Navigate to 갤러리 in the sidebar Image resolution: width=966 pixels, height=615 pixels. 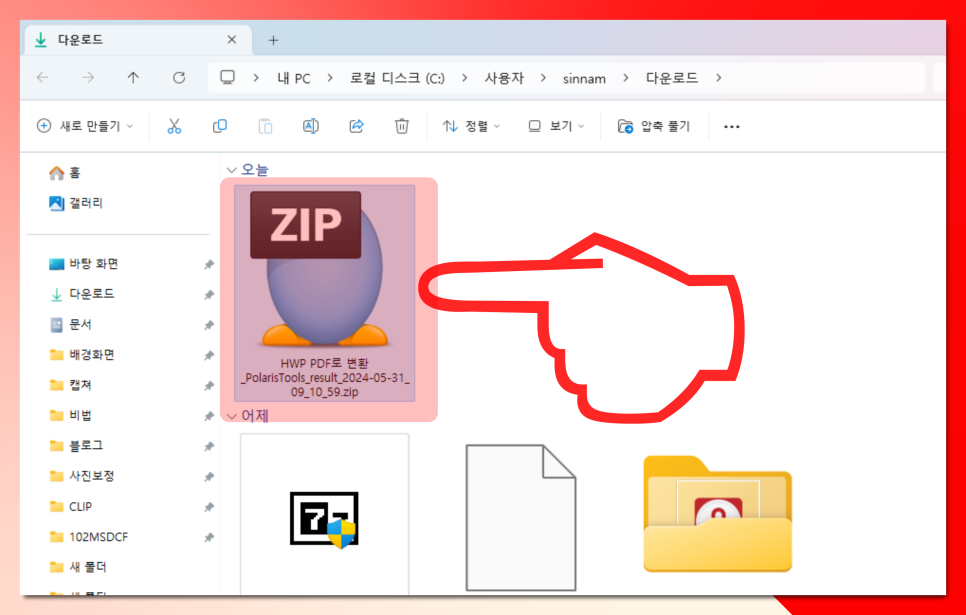point(78,203)
